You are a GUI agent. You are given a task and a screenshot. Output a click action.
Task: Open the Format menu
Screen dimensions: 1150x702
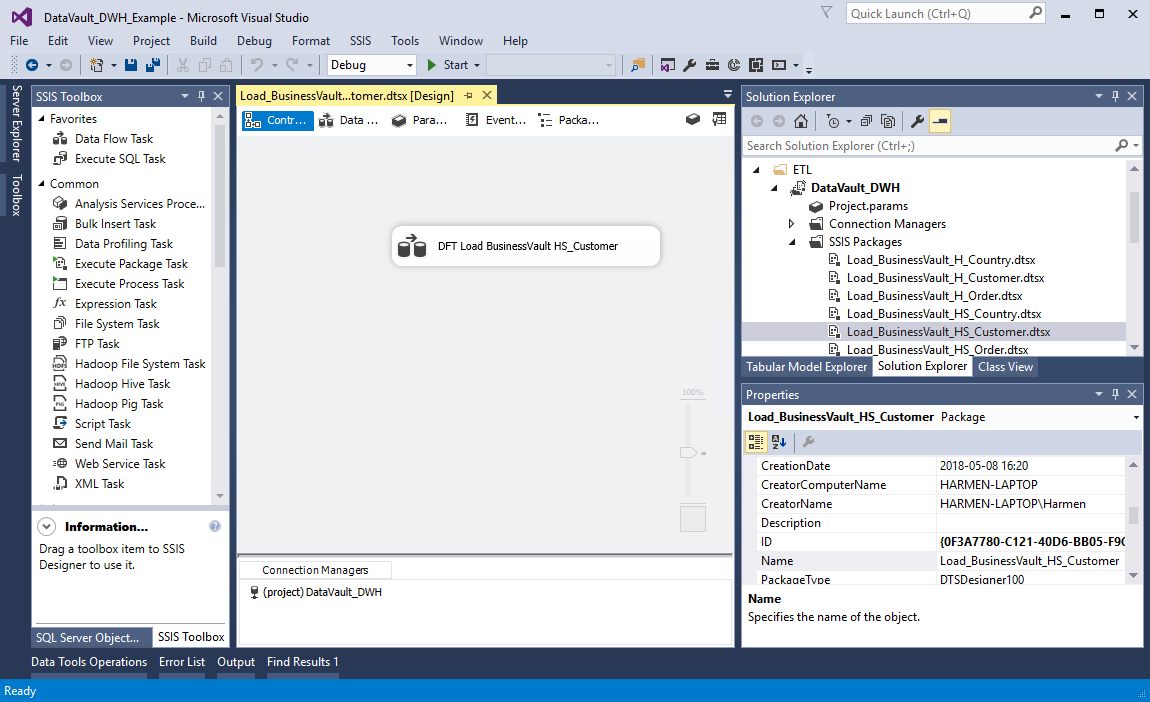pyautogui.click(x=311, y=40)
